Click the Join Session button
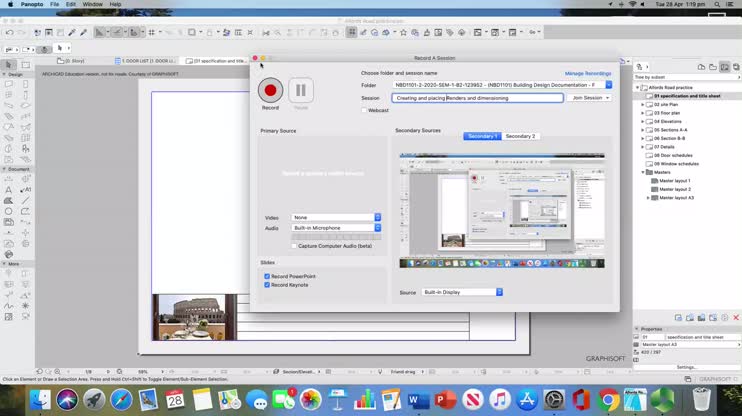The height and width of the screenshot is (416, 742). tap(590, 98)
